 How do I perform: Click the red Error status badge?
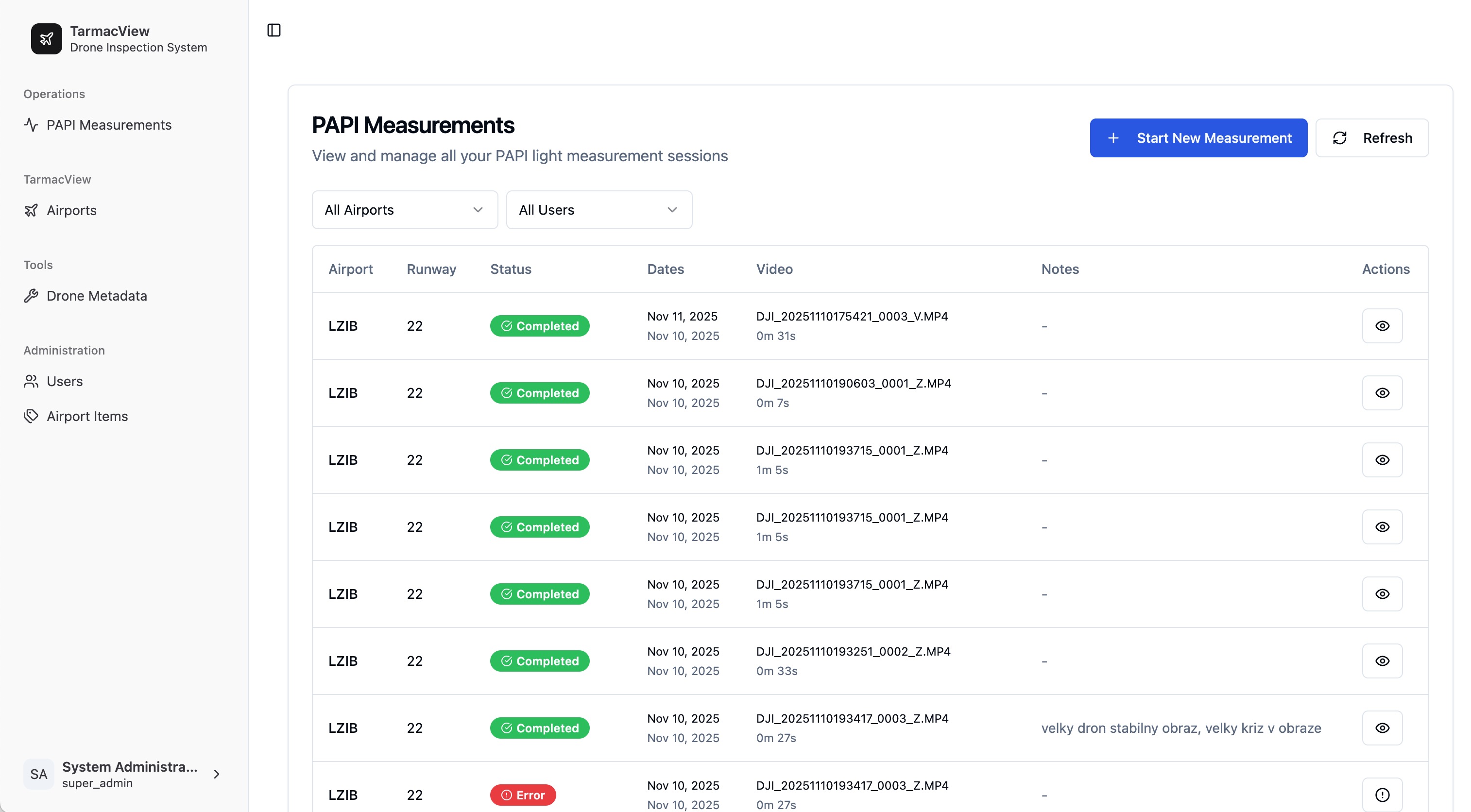point(523,795)
